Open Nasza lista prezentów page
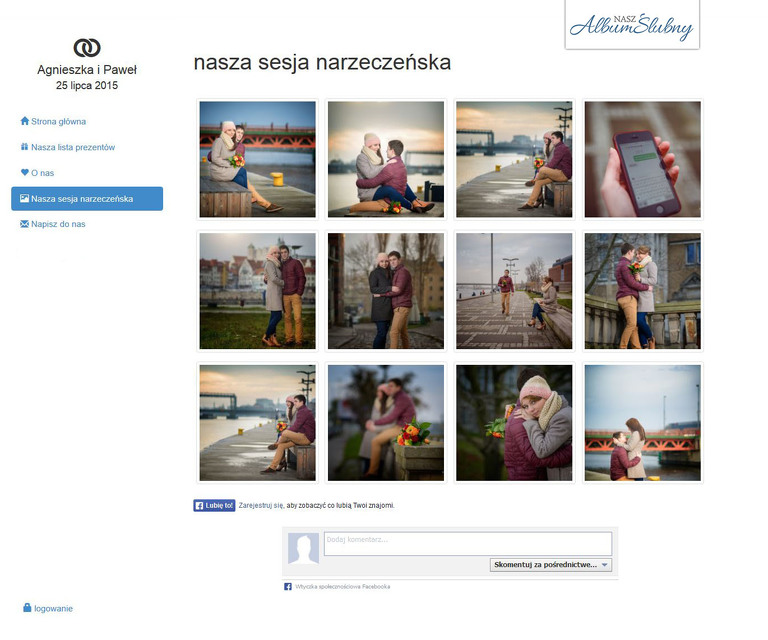The height and width of the screenshot is (640, 768). click(72, 147)
